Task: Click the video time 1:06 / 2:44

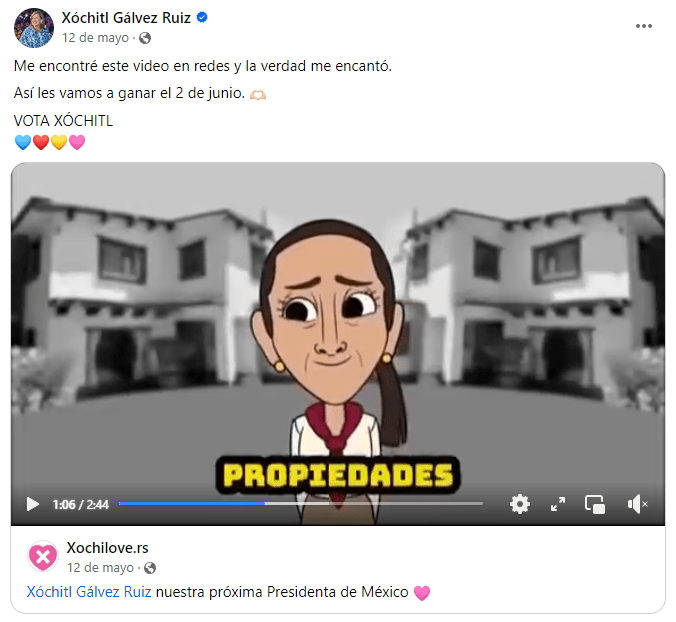Action: point(81,504)
